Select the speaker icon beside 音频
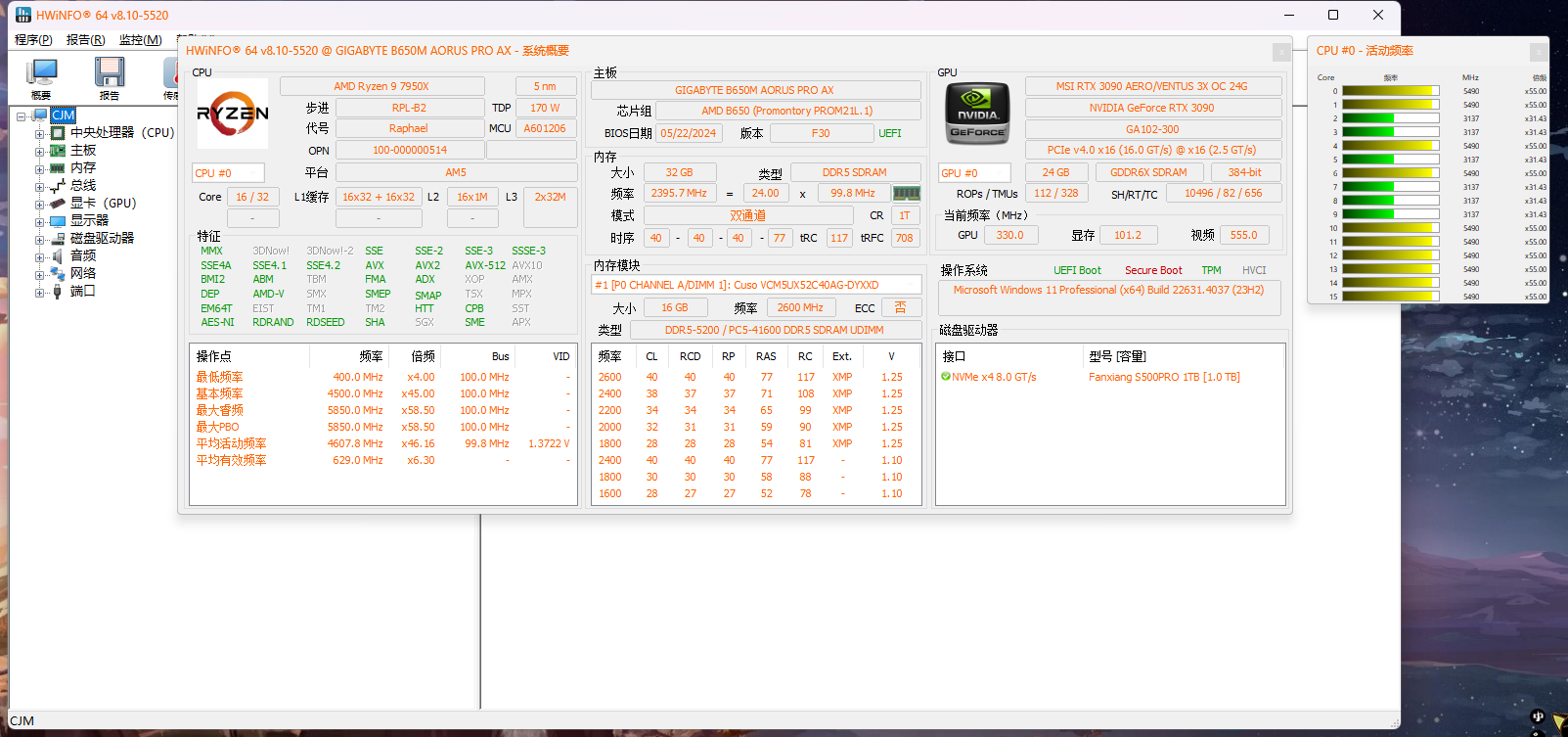Image resolution: width=1568 pixels, height=737 pixels. click(58, 256)
